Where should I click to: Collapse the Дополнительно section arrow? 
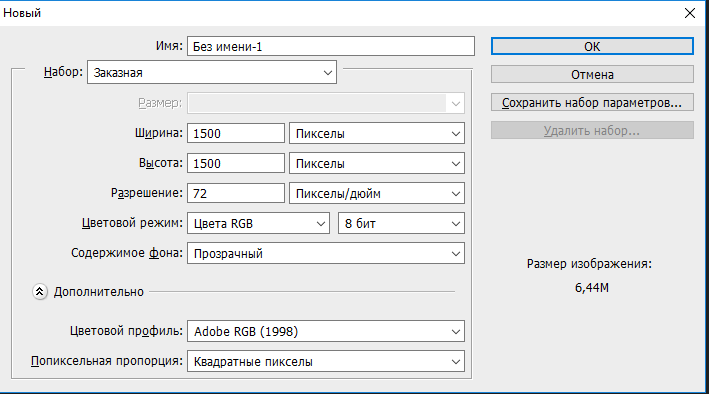(x=40, y=292)
